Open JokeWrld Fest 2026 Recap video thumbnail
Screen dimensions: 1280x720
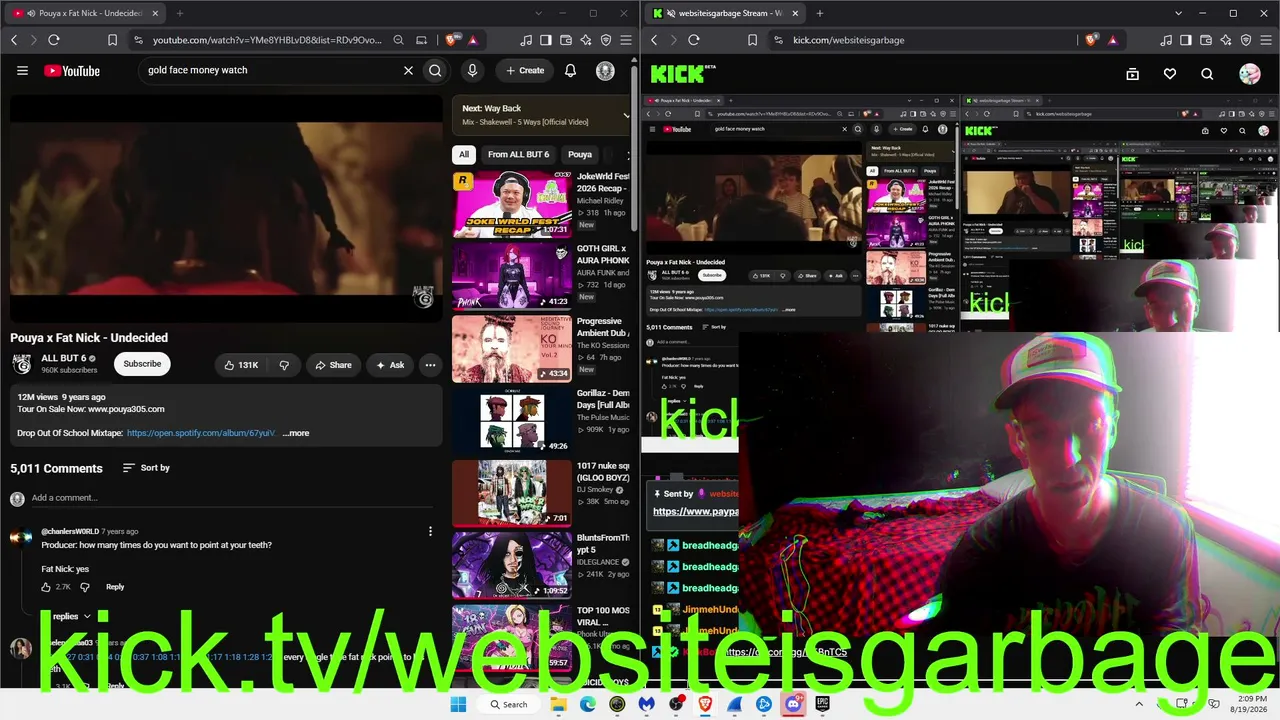click(512, 205)
